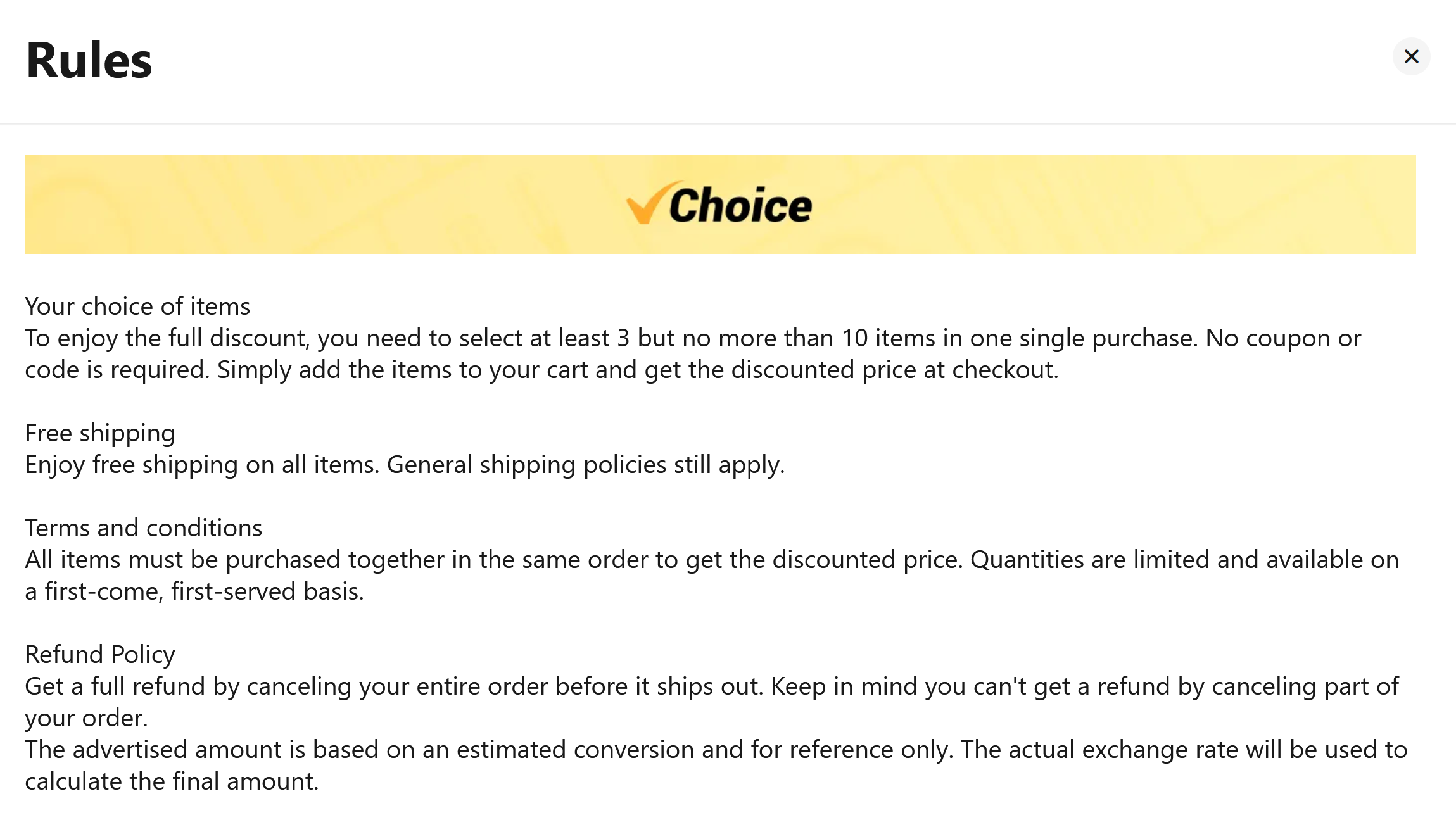
Task: Click the 'Refund Policy' heading
Action: pos(100,655)
